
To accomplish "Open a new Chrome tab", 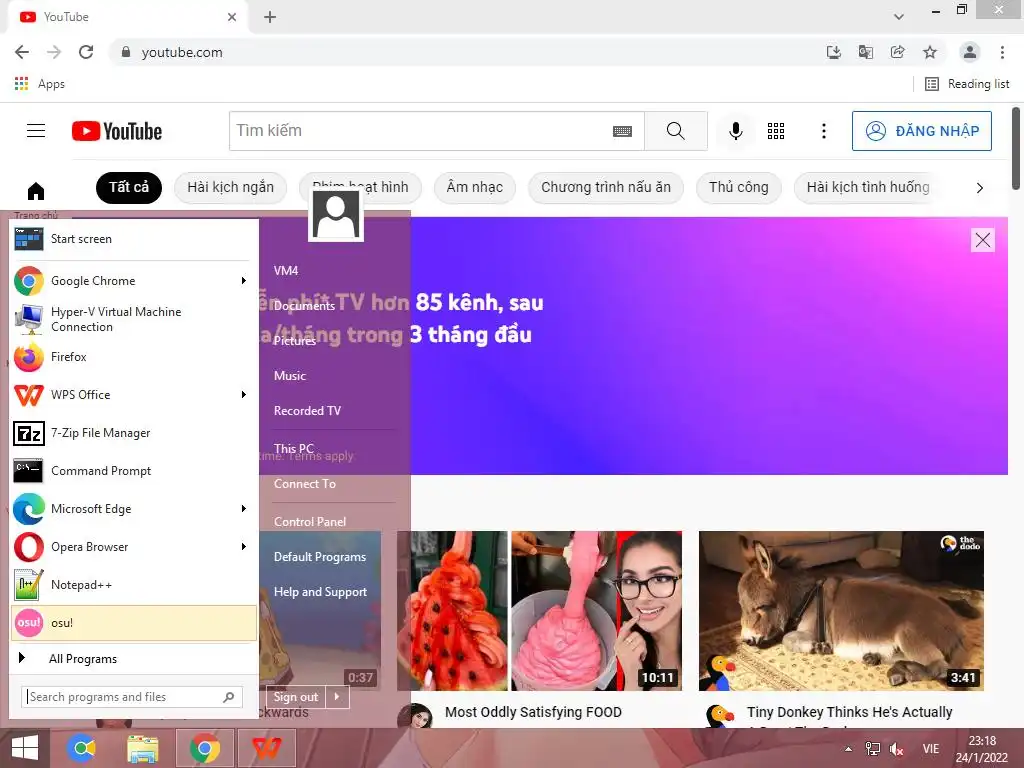I will tap(270, 17).
